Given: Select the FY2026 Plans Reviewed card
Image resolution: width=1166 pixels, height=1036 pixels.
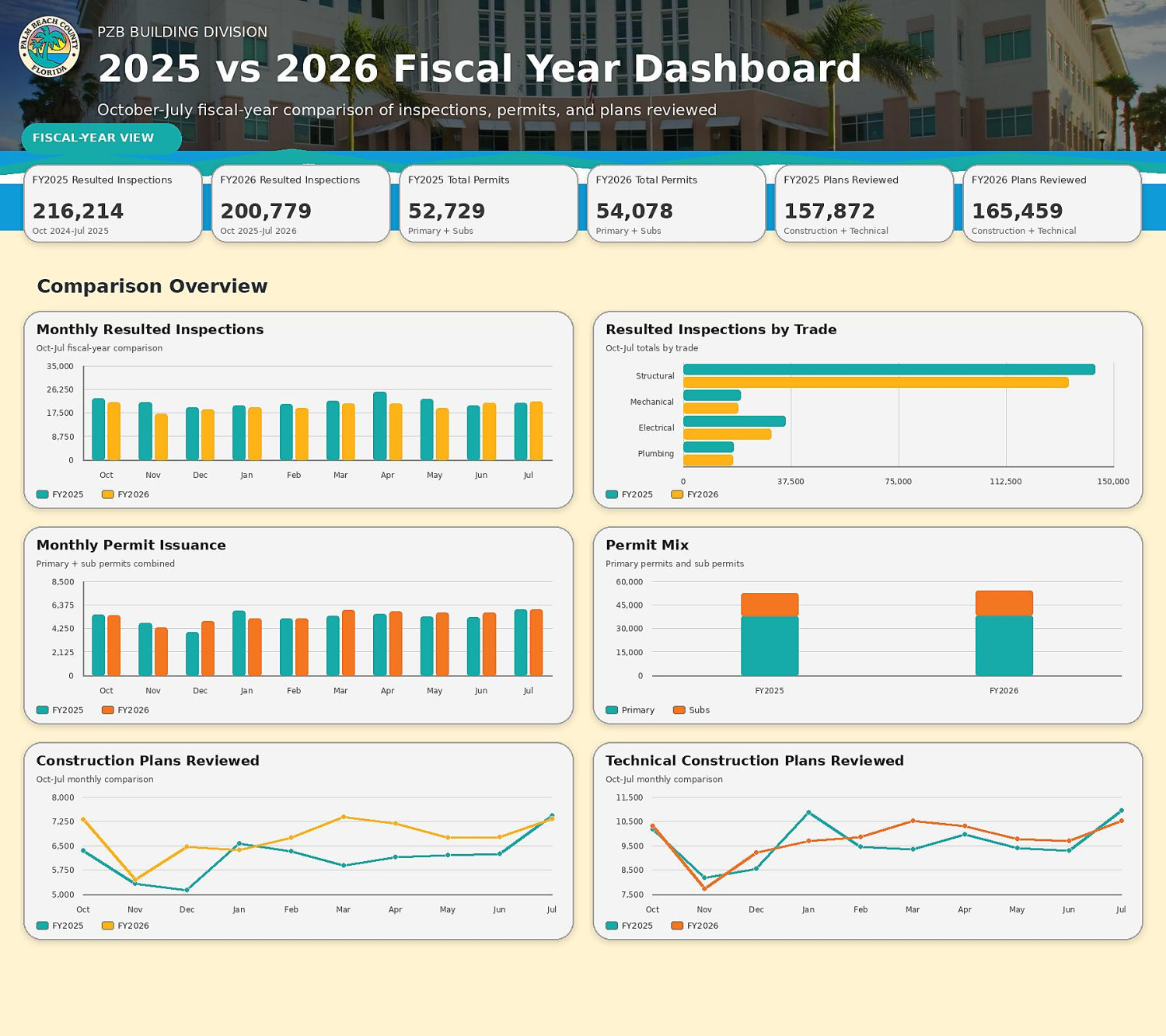Looking at the screenshot, I should (x=1052, y=204).
